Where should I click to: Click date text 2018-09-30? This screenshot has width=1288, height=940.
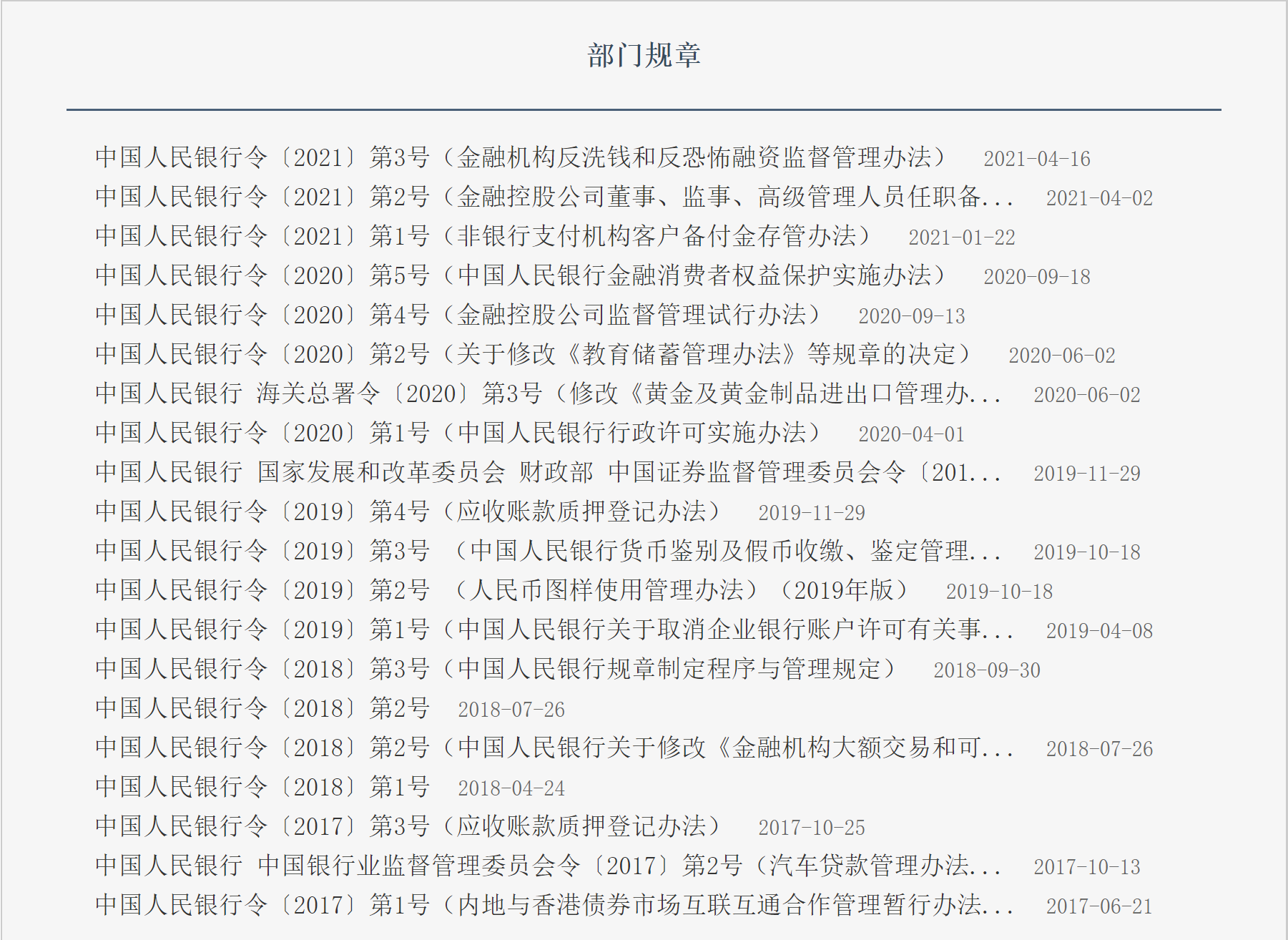(x=987, y=670)
